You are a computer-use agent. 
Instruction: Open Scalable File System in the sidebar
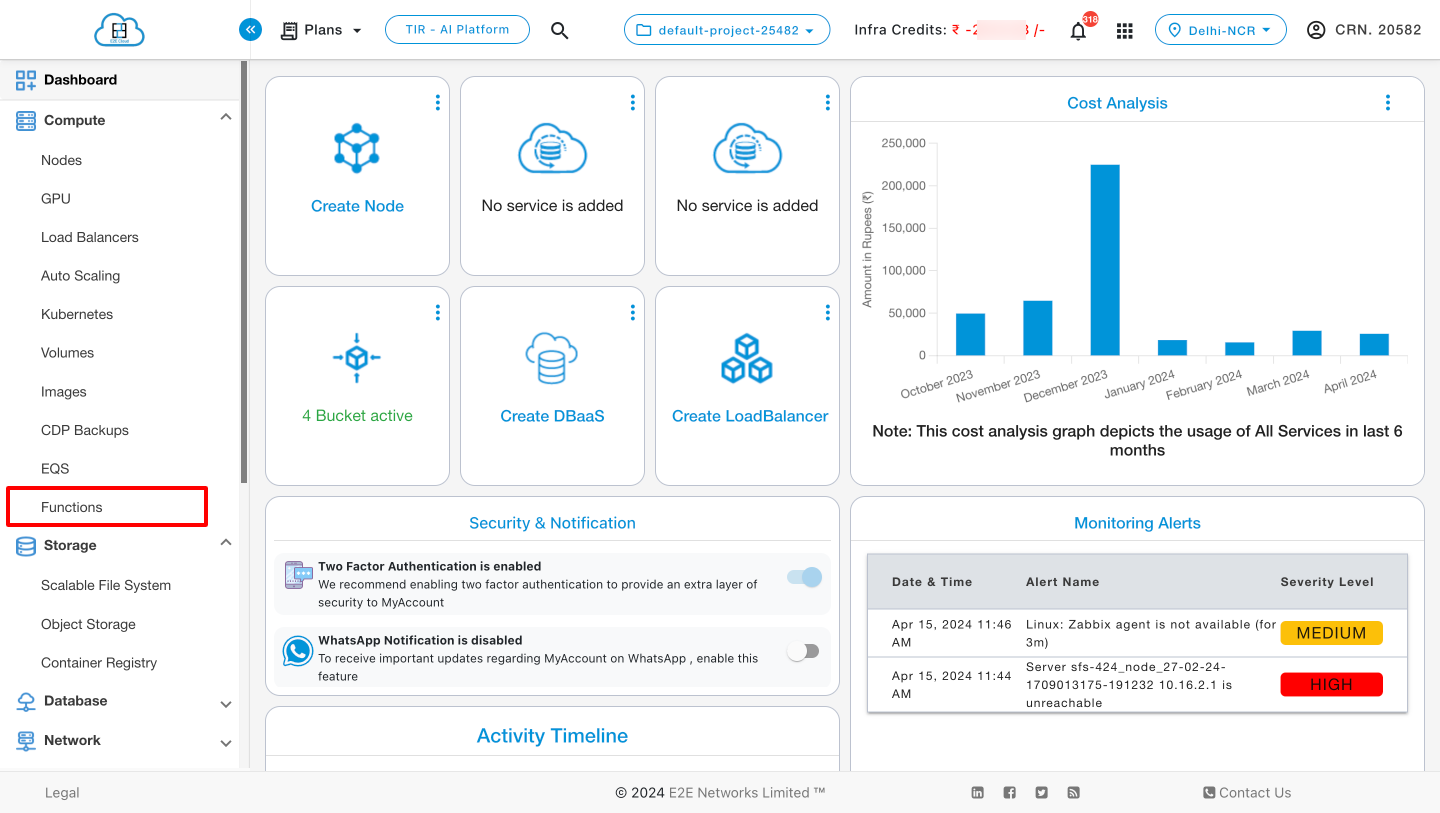[106, 586]
